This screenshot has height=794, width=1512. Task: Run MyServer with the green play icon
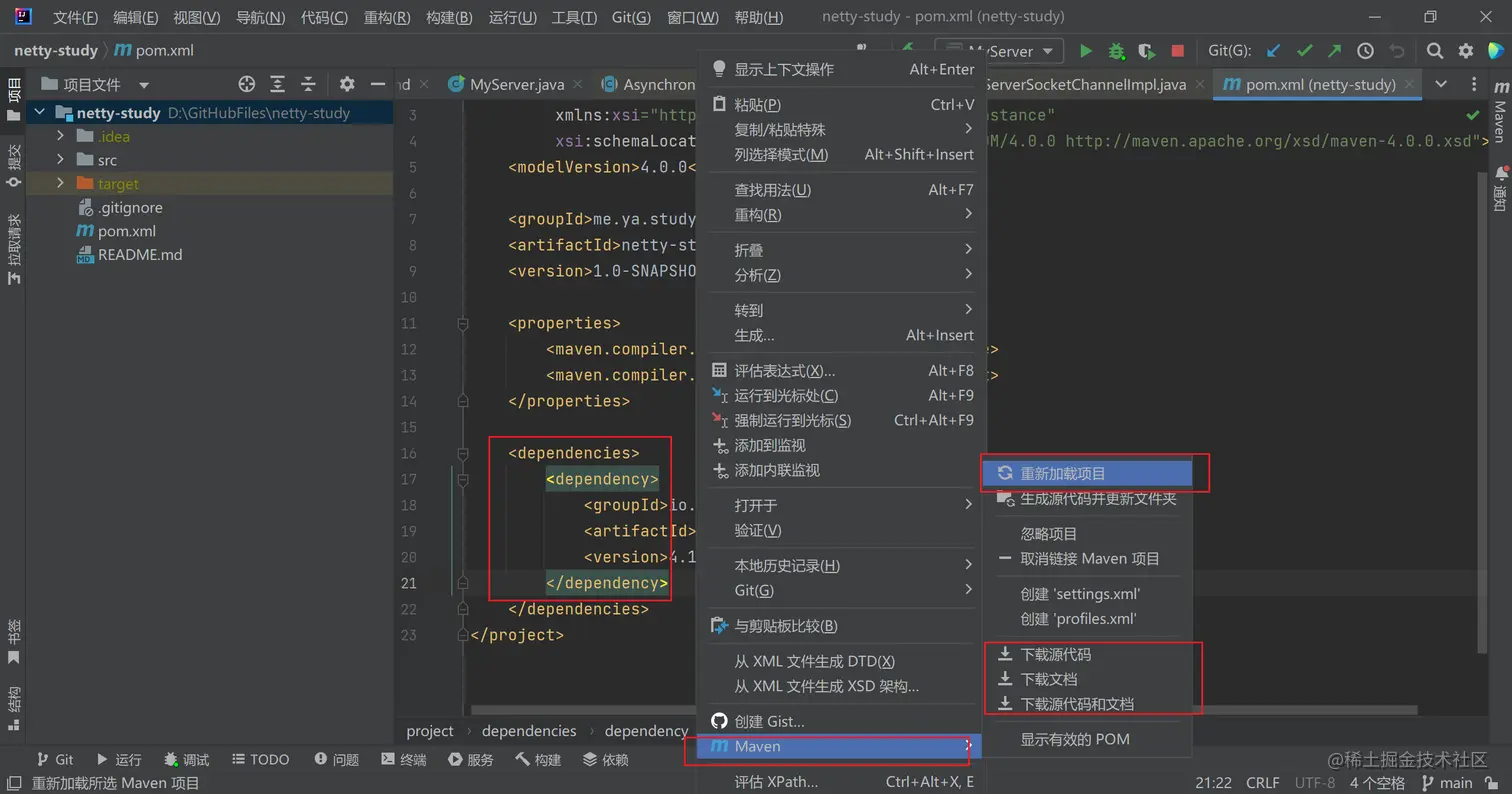coord(1086,51)
